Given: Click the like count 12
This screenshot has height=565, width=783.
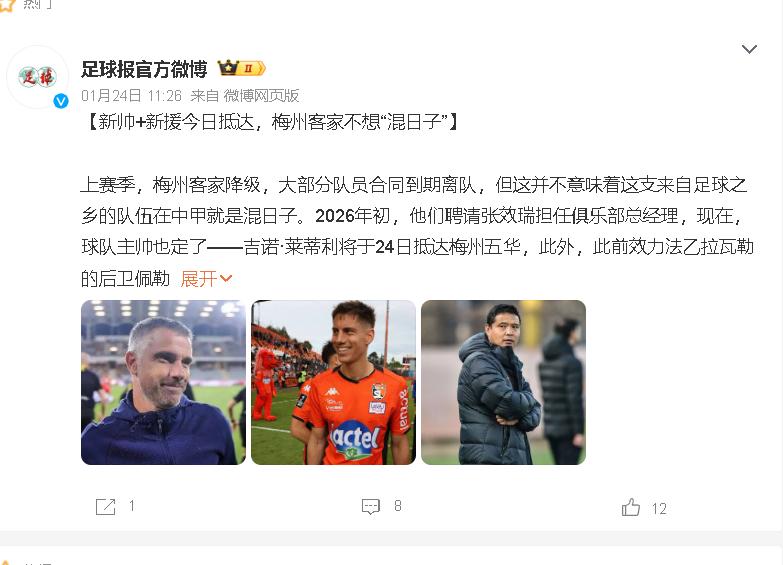Looking at the screenshot, I should pos(659,509).
